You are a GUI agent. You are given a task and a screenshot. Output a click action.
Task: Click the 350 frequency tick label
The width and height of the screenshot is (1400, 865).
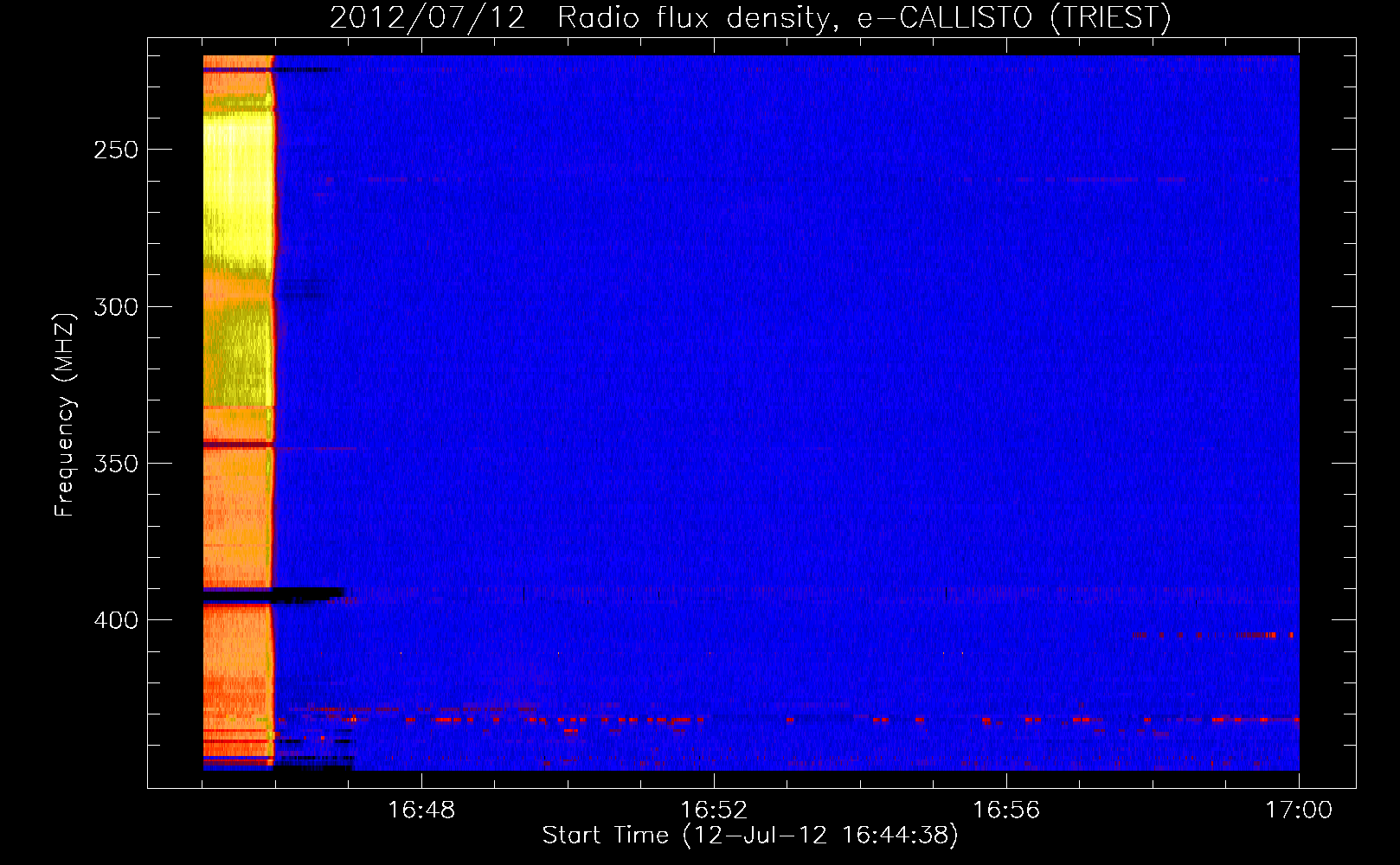click(x=116, y=464)
